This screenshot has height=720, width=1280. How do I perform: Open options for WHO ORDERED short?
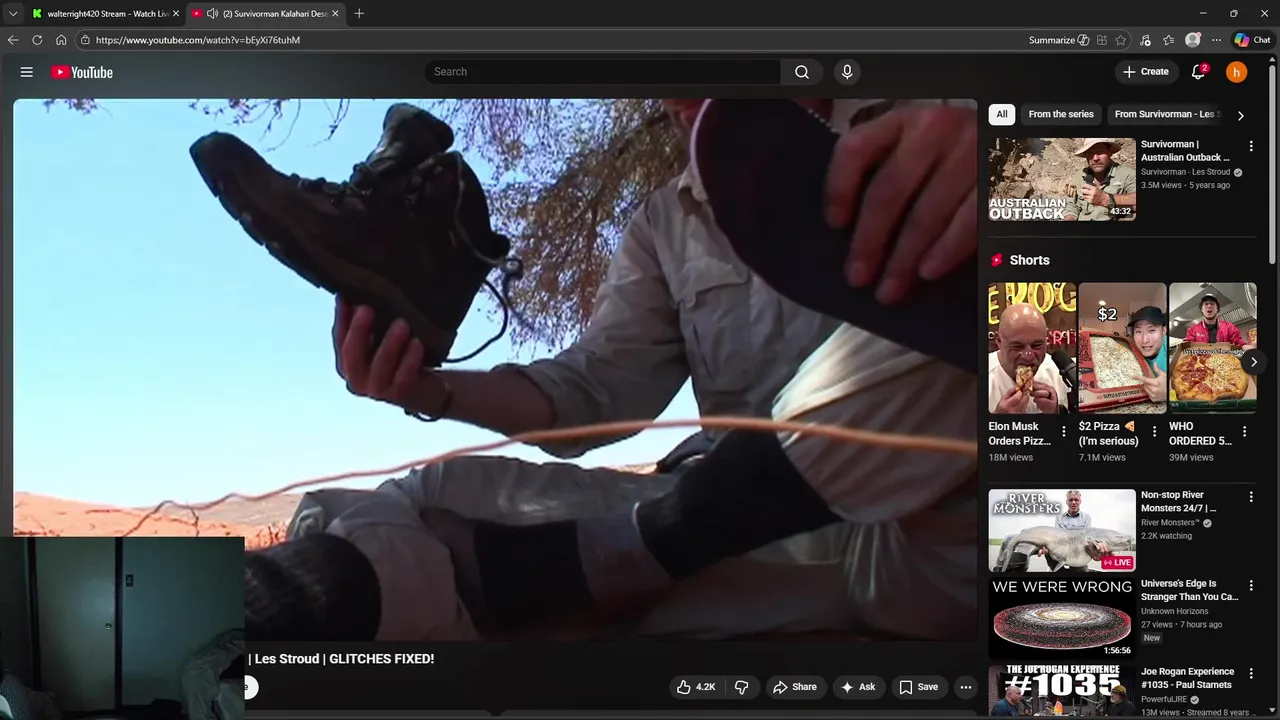pos(1244,432)
